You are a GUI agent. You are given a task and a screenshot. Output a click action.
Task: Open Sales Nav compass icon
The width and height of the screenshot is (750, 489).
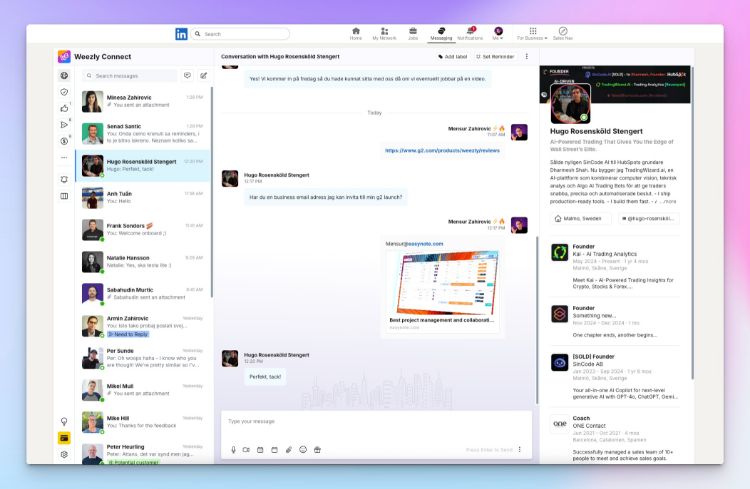pyautogui.click(x=563, y=33)
